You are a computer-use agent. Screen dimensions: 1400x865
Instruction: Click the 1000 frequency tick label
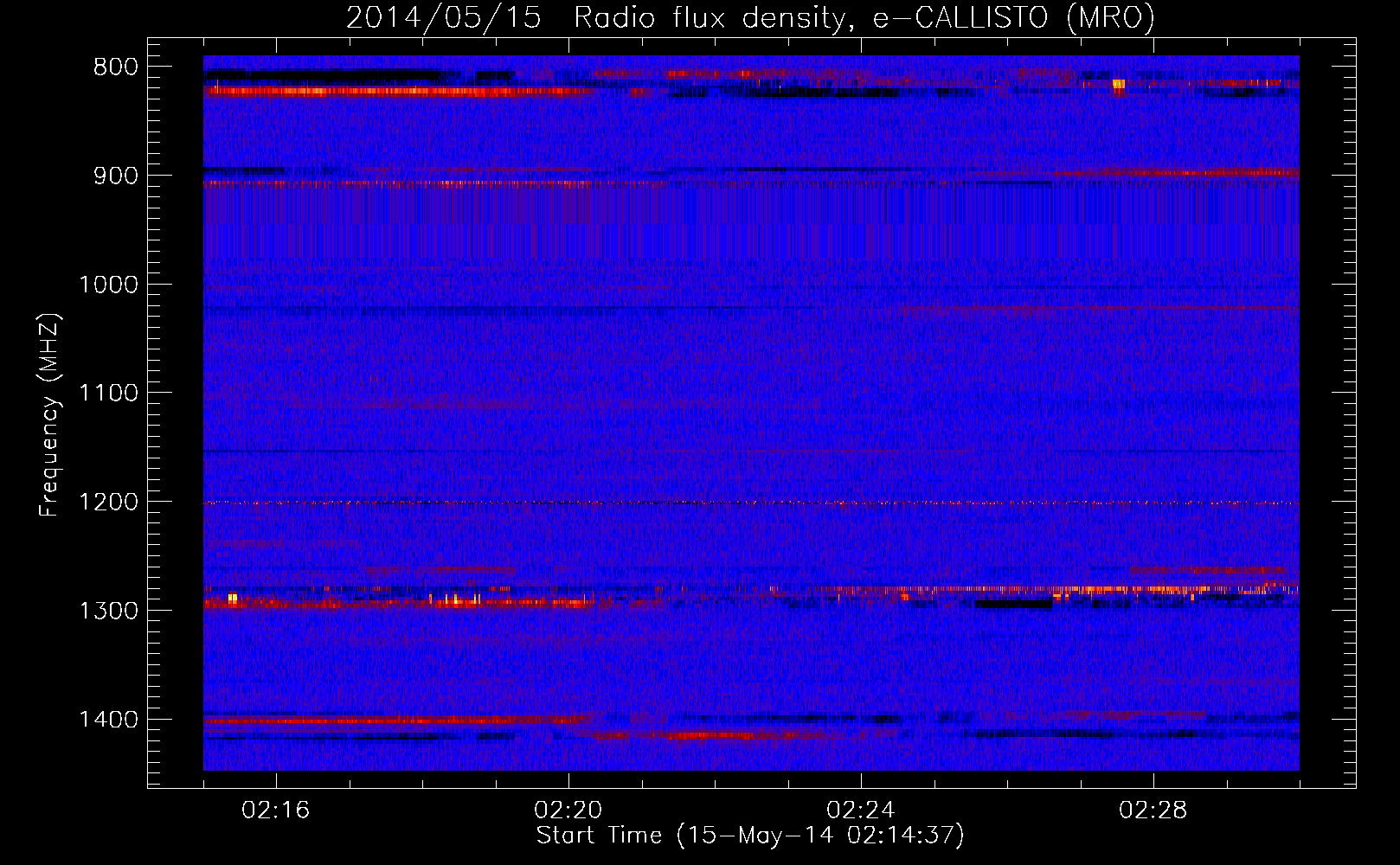point(108,285)
